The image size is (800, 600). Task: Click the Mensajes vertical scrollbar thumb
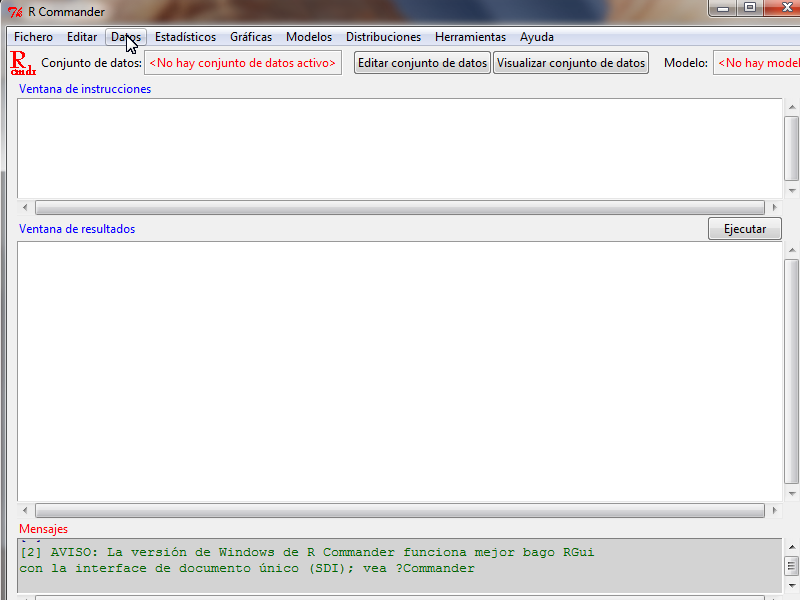(792, 566)
